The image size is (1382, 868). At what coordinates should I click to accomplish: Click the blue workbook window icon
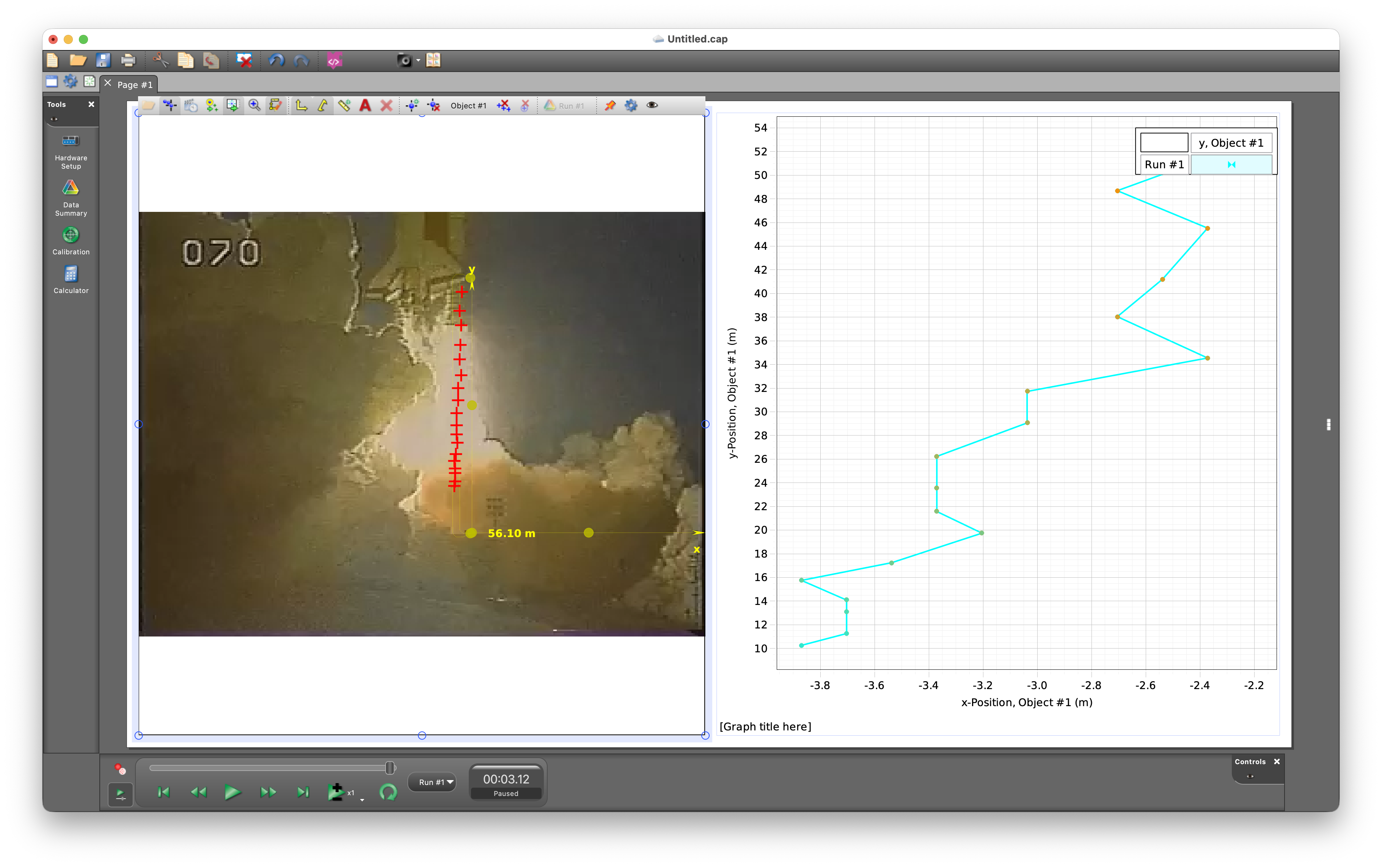52,81
